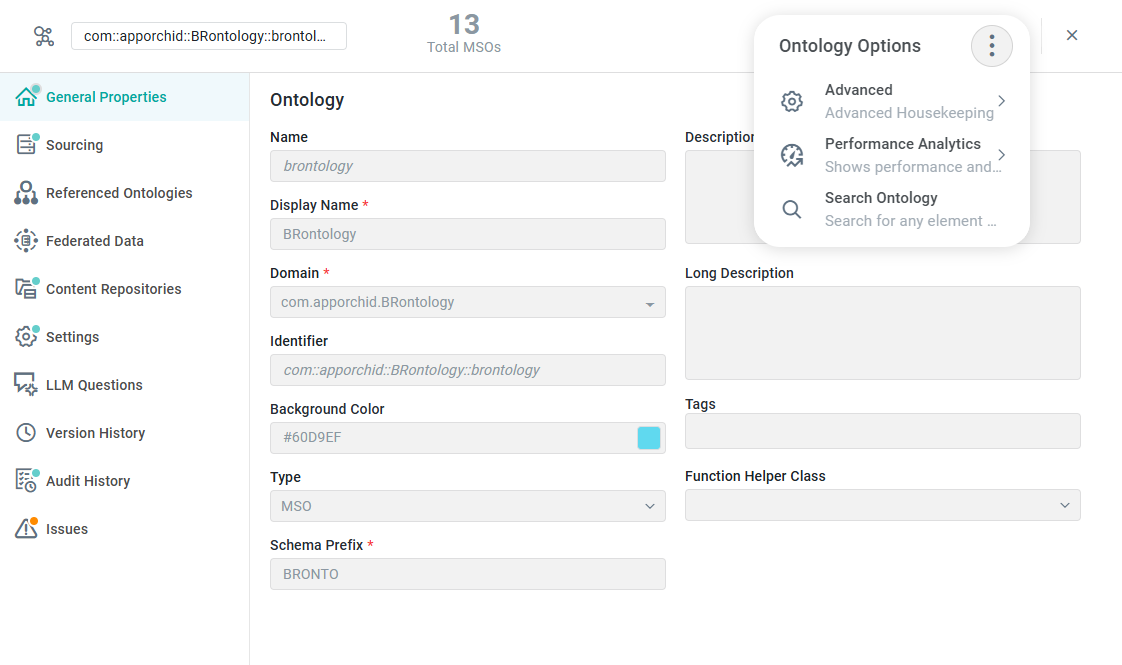Click the Referenced Ontologies icon
This screenshot has height=665, width=1122.
pyautogui.click(x=26, y=193)
